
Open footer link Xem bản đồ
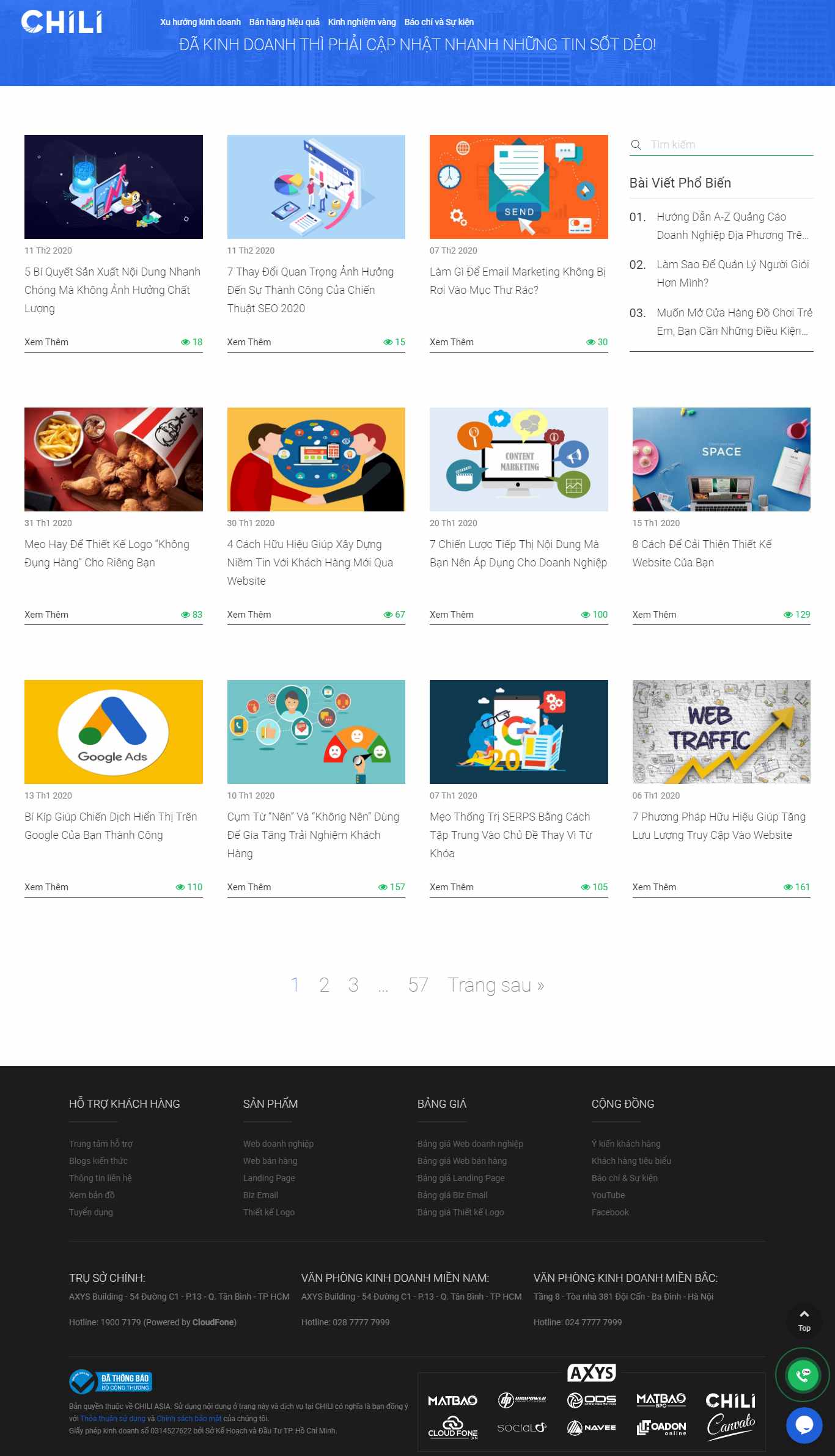point(92,1195)
